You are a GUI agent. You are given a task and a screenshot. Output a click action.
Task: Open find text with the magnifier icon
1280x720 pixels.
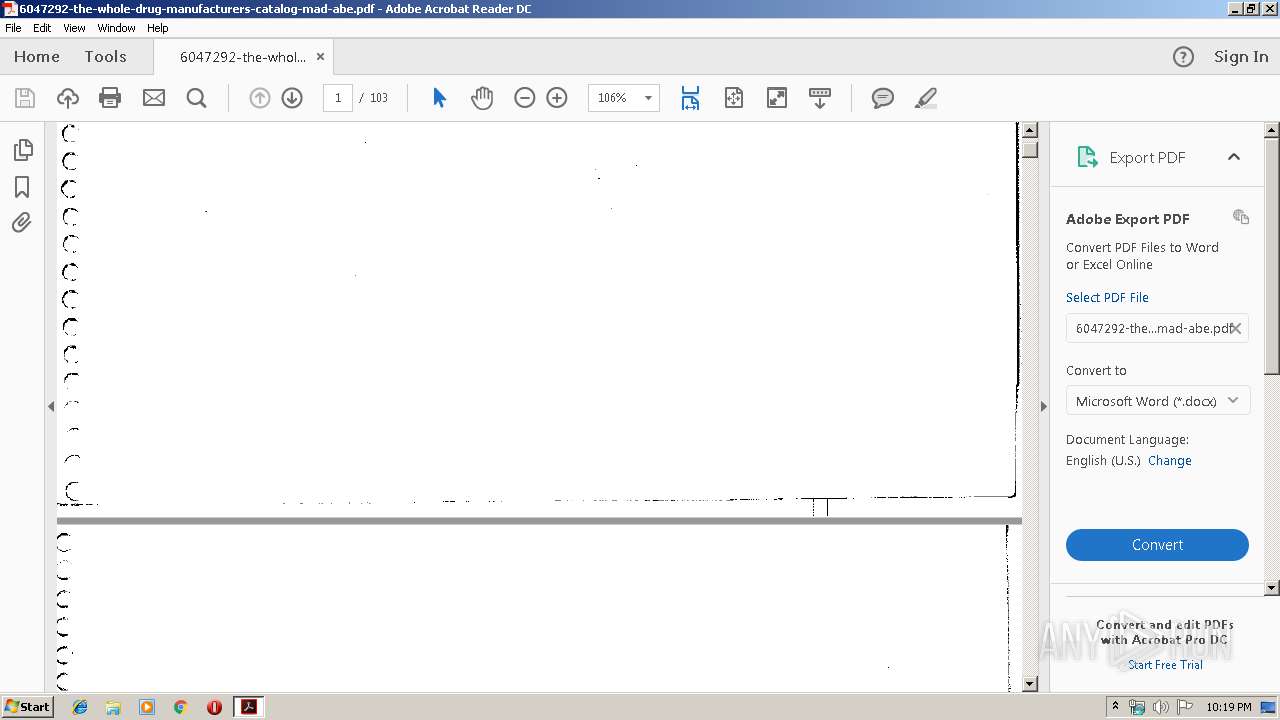click(x=196, y=98)
